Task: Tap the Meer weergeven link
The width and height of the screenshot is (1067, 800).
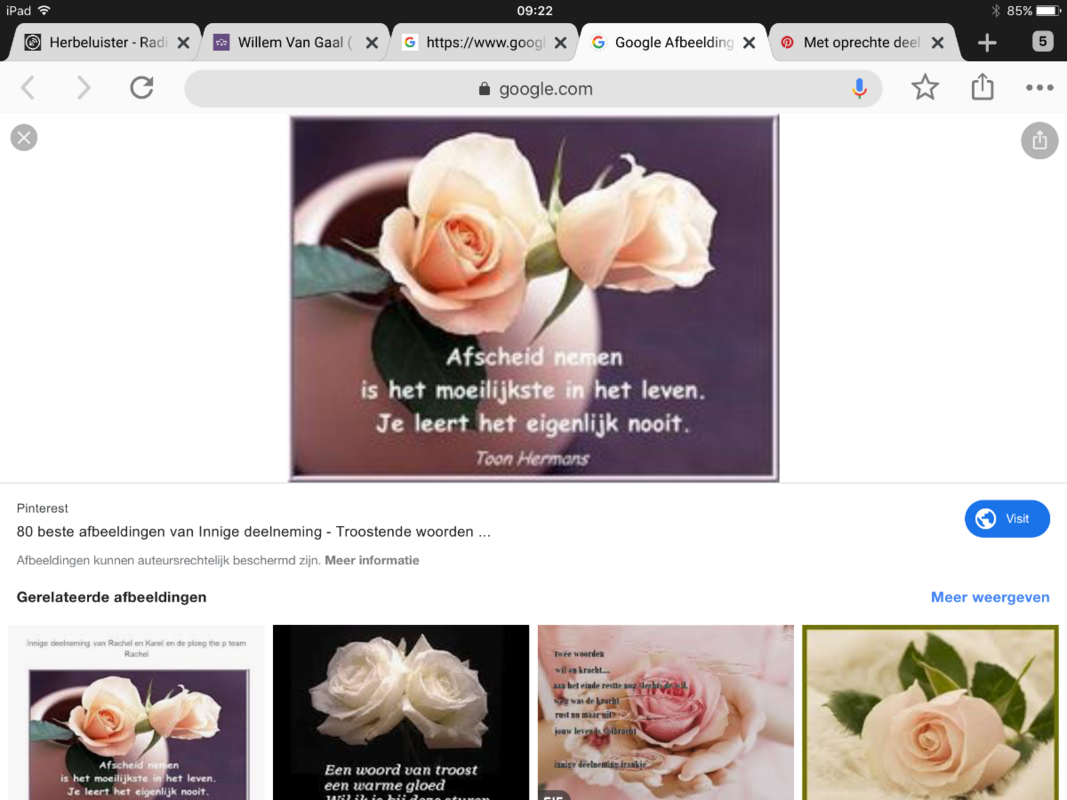Action: coord(989,597)
